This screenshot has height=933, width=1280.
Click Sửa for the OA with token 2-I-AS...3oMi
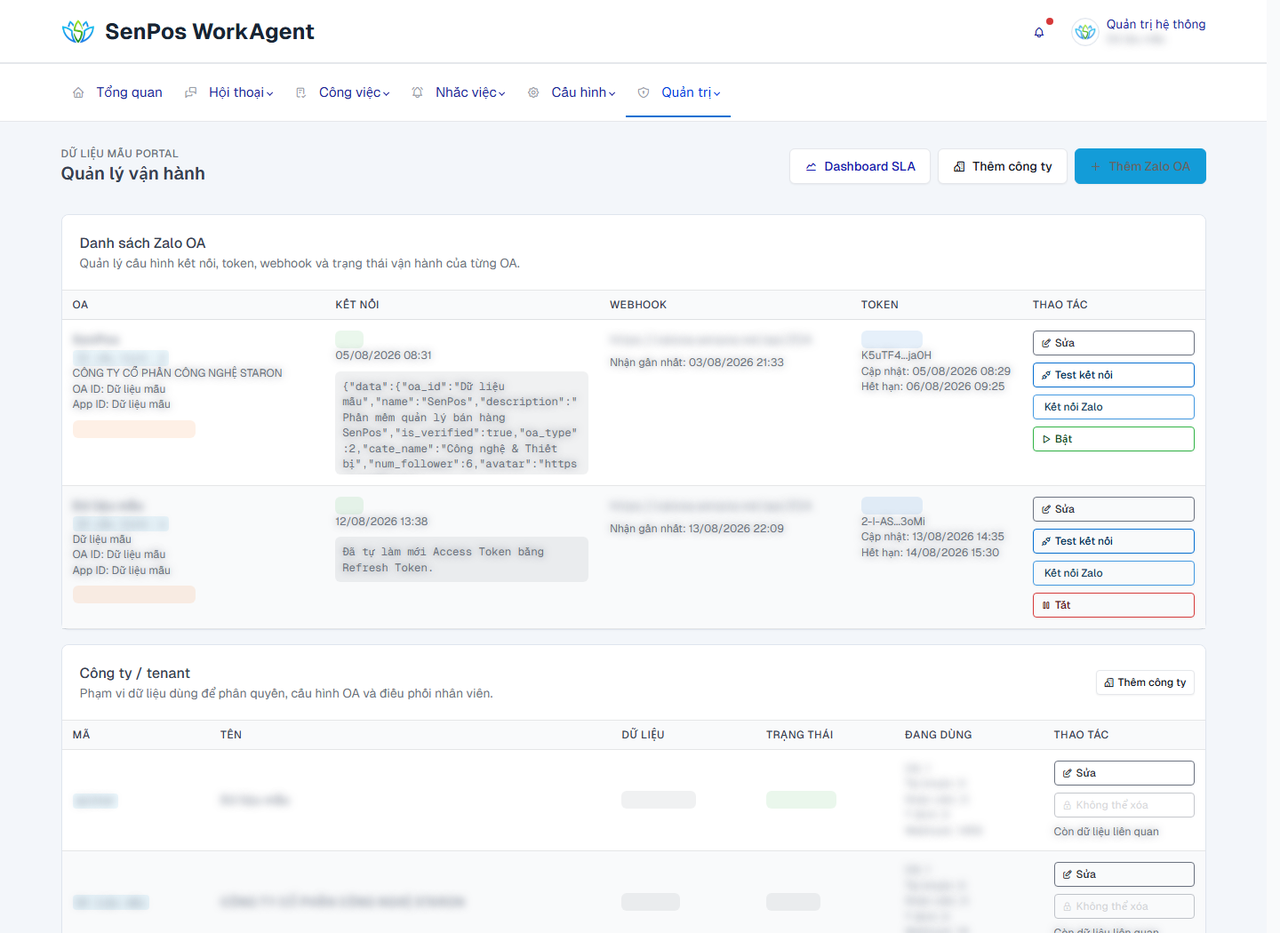click(1113, 509)
